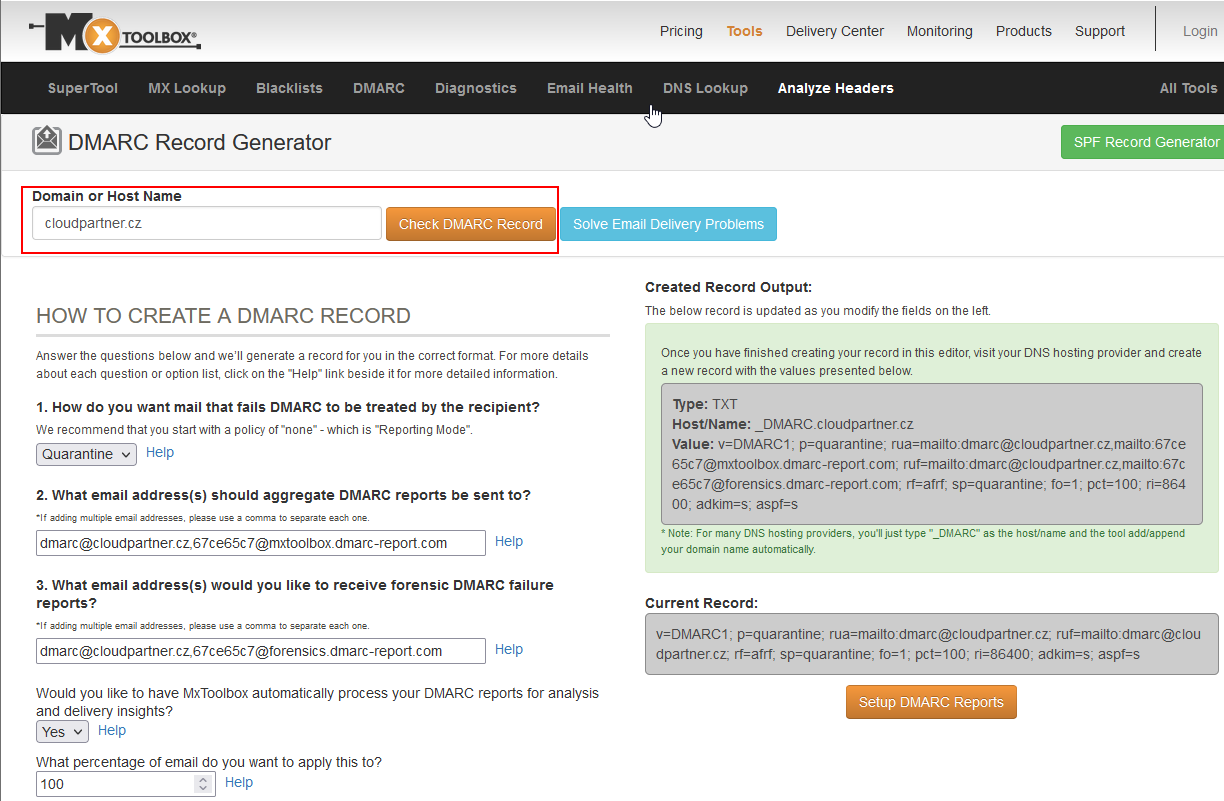The height and width of the screenshot is (801, 1224).
Task: Open All Tools in the navigation bar
Action: click(1188, 88)
